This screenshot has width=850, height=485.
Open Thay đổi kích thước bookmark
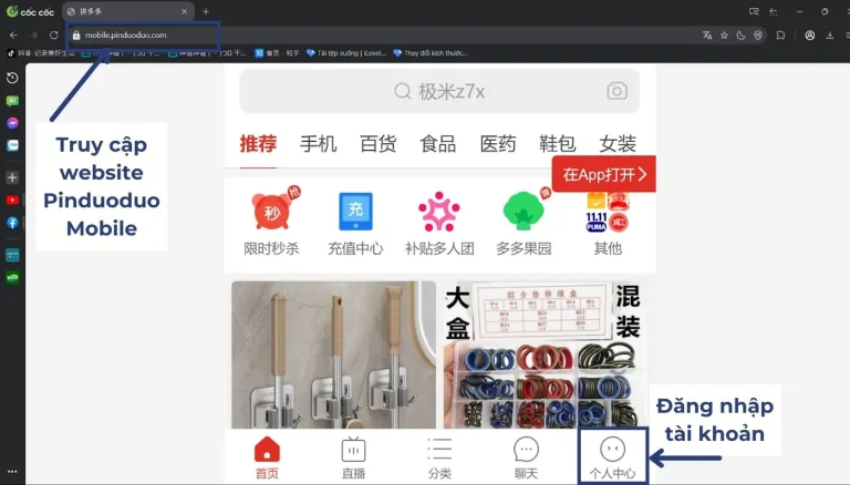coord(430,53)
